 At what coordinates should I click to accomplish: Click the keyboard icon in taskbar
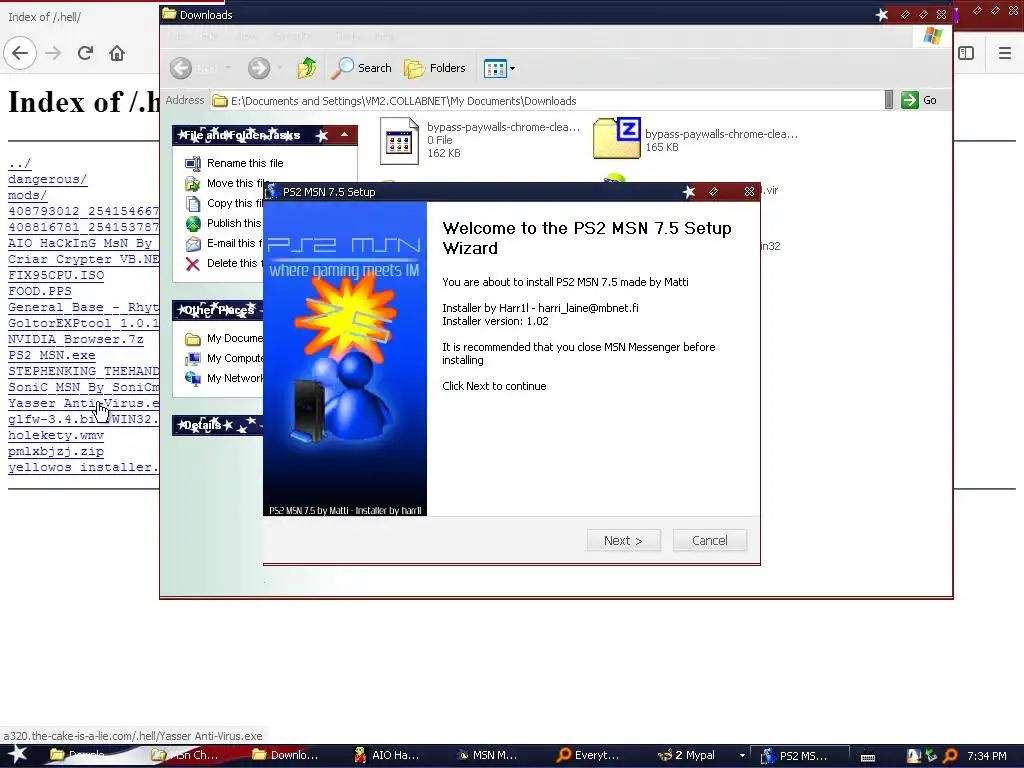pyautogui.click(x=868, y=756)
